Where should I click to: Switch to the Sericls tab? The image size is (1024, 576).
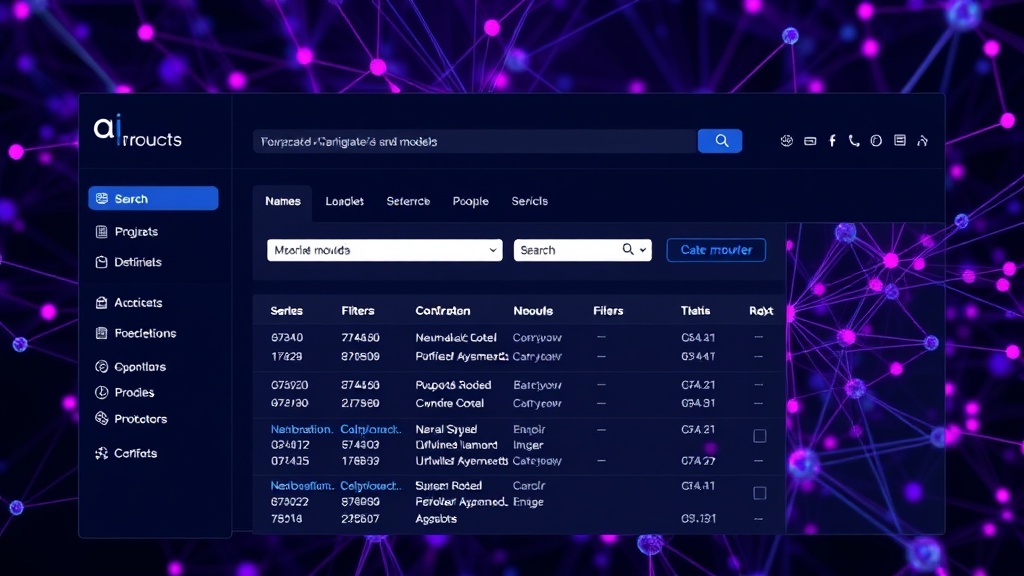530,201
